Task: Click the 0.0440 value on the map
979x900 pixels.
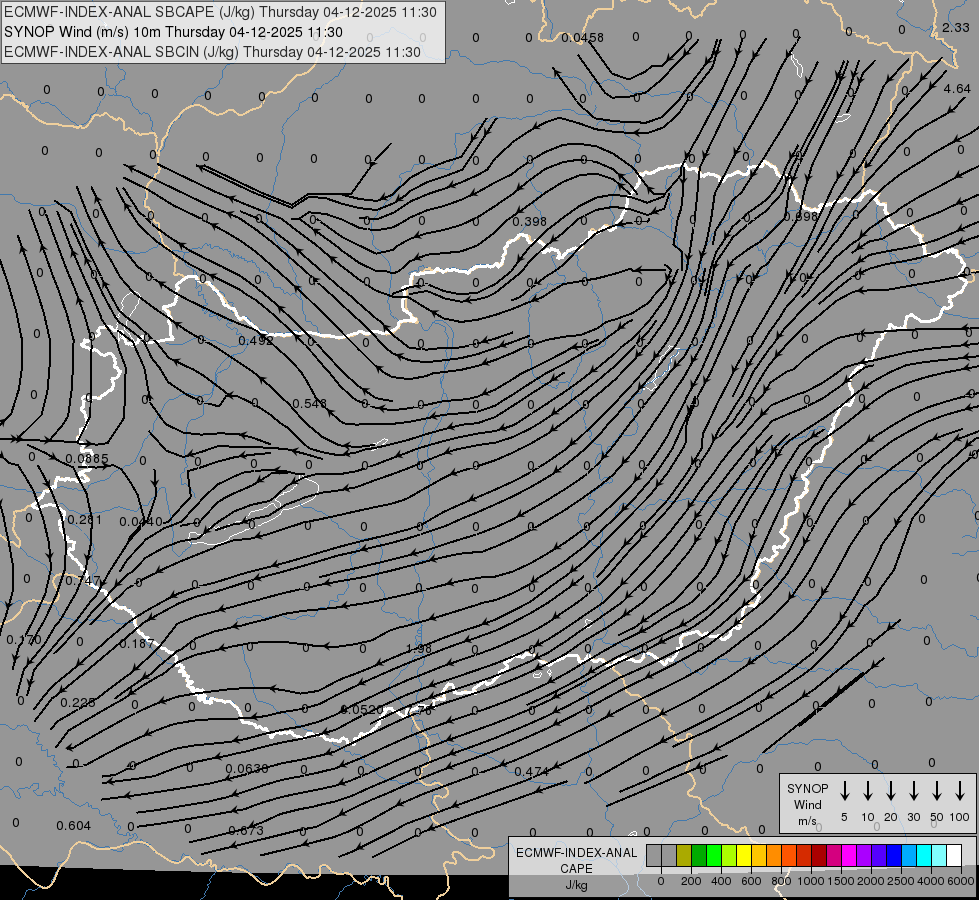Action: pos(141,522)
